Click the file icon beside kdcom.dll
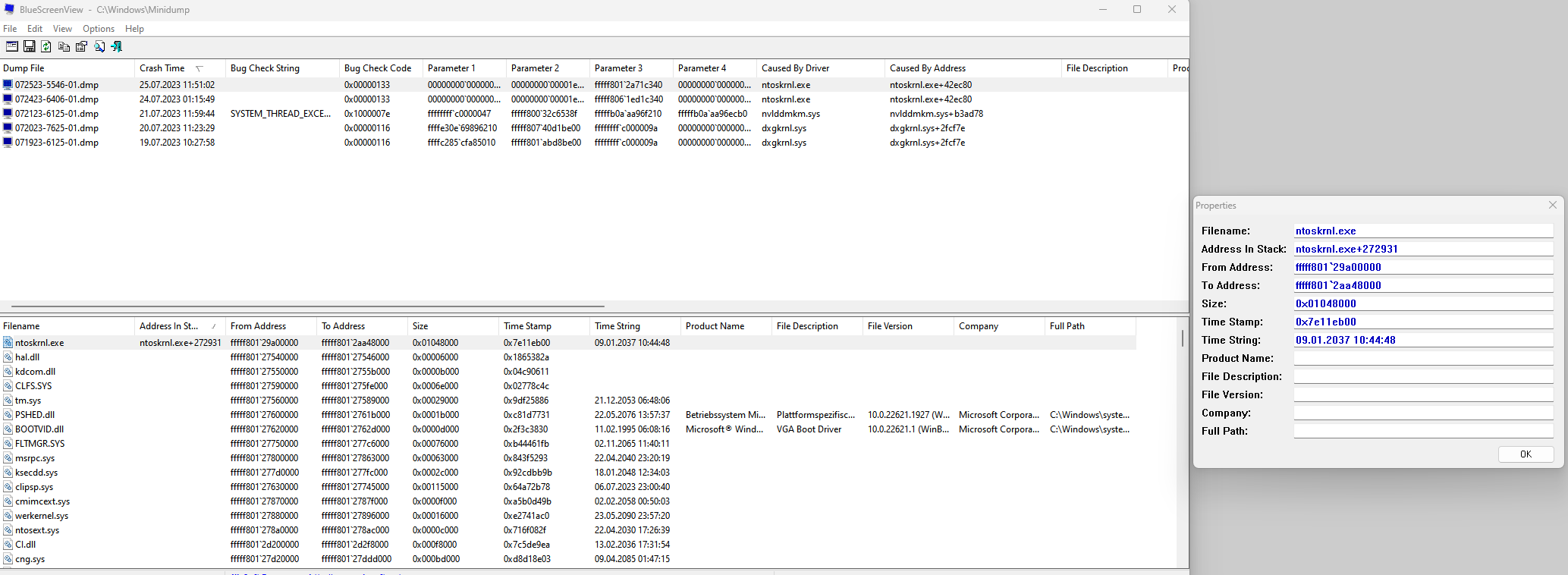 click(x=8, y=372)
